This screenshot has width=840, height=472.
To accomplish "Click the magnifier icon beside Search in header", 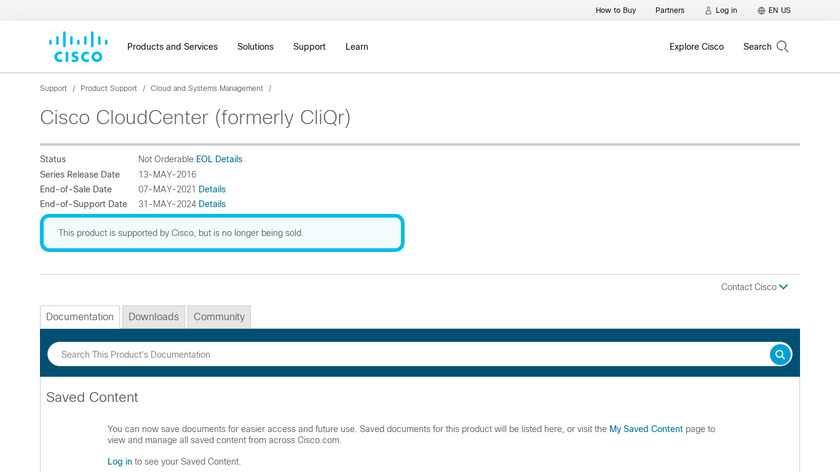I will pyautogui.click(x=782, y=47).
